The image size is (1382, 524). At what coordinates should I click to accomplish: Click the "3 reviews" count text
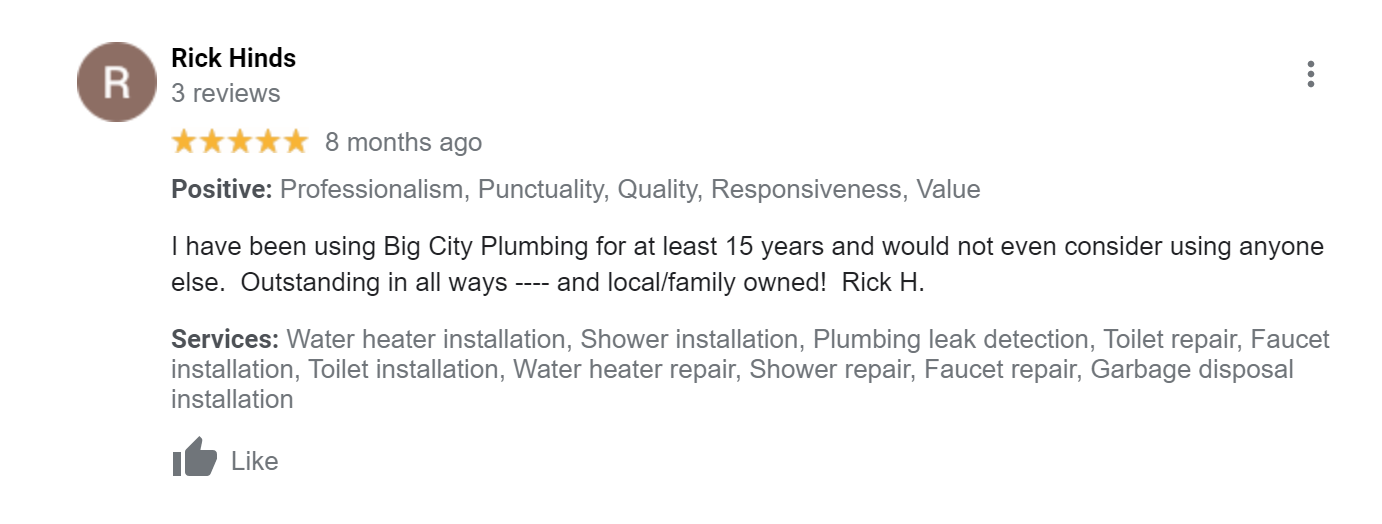226,93
